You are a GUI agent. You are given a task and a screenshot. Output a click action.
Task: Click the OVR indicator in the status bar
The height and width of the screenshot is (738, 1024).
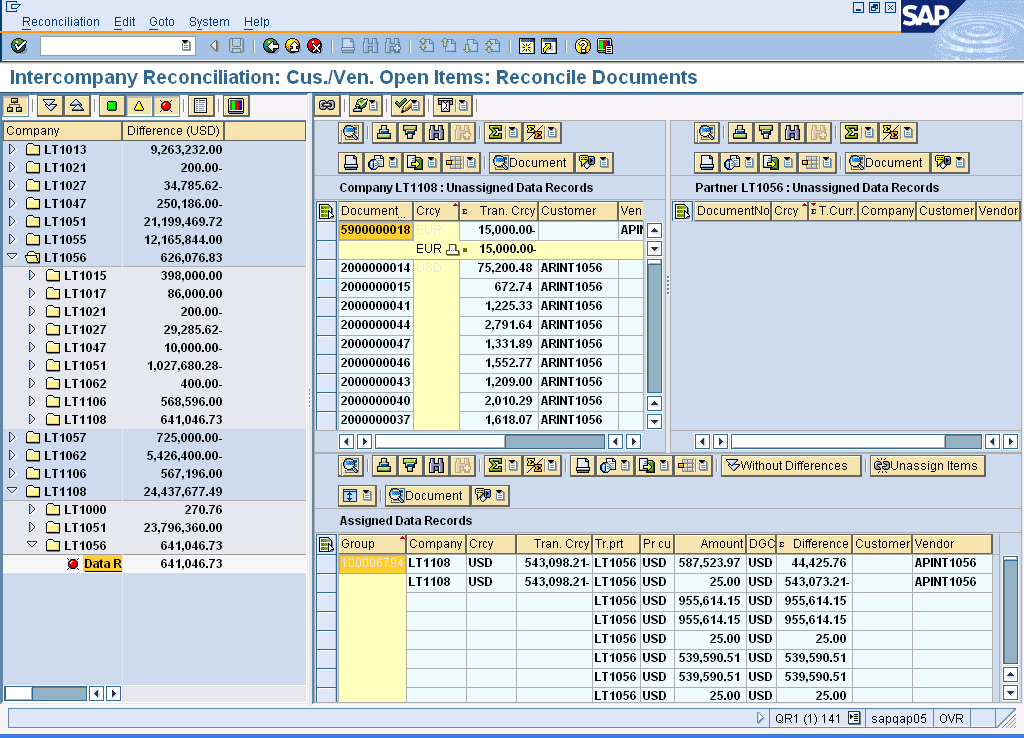pyautogui.click(x=951, y=718)
